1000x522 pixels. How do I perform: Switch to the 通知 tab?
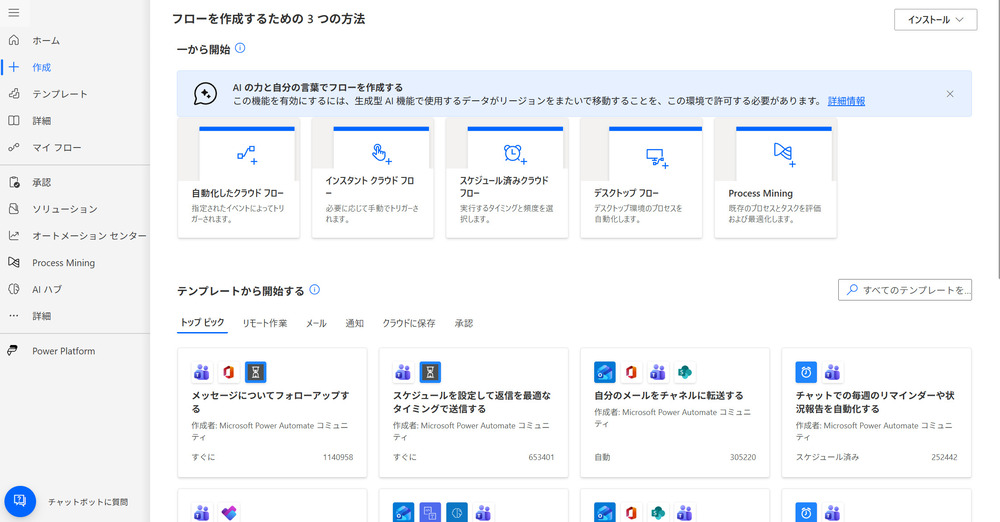tap(355, 324)
